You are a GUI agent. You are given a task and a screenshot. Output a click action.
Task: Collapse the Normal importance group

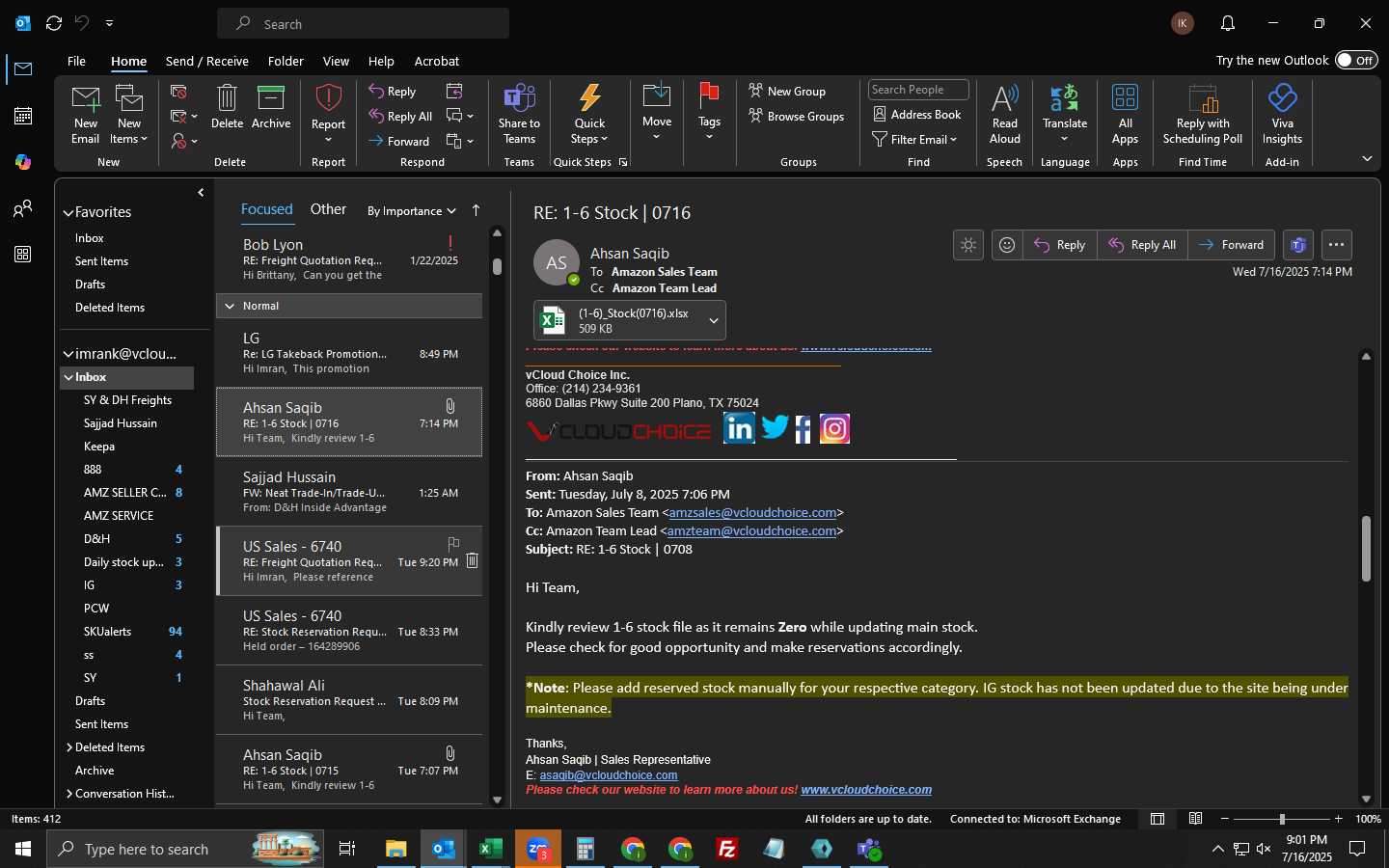[230, 306]
